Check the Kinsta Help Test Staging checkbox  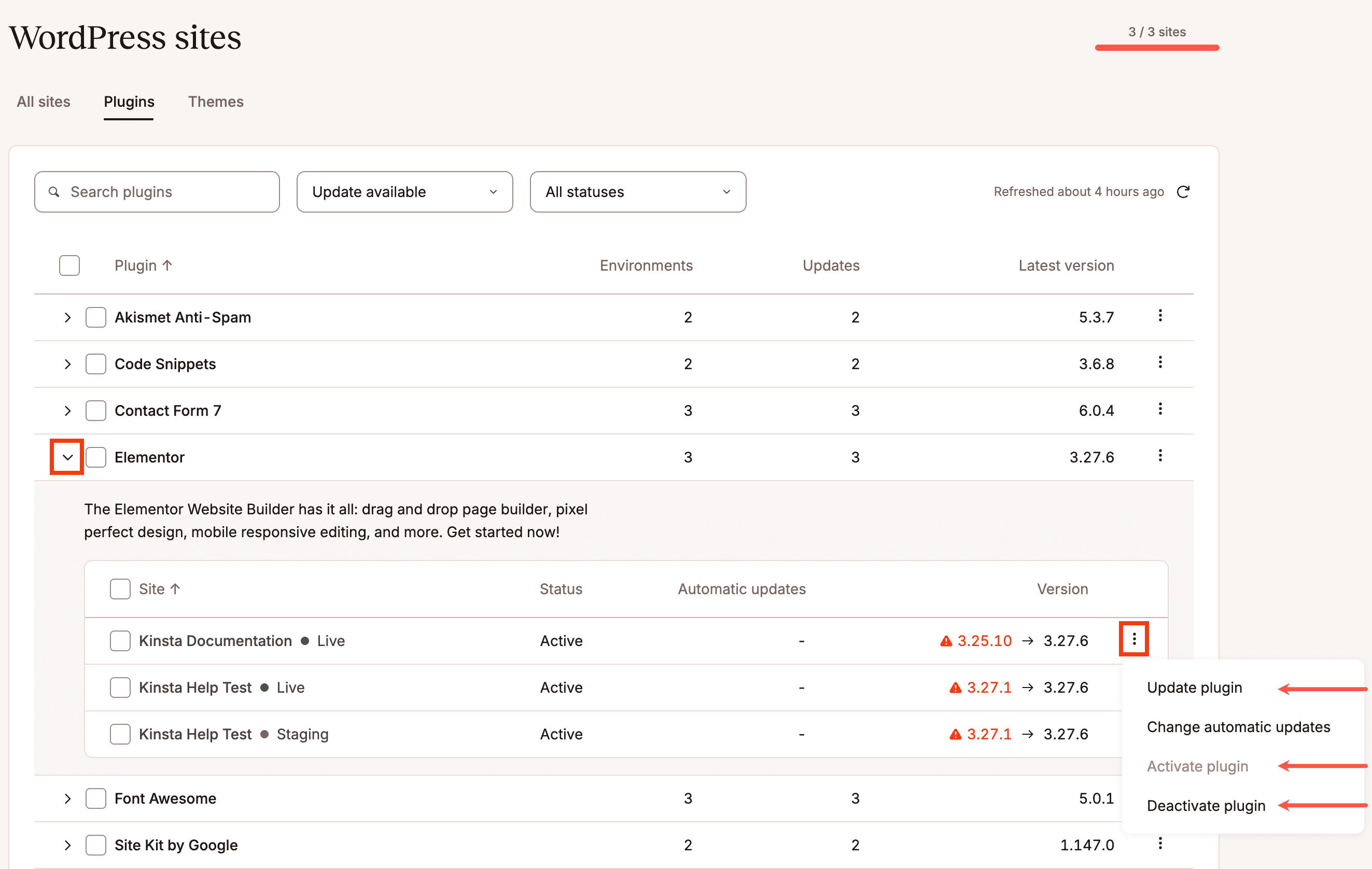pos(120,735)
